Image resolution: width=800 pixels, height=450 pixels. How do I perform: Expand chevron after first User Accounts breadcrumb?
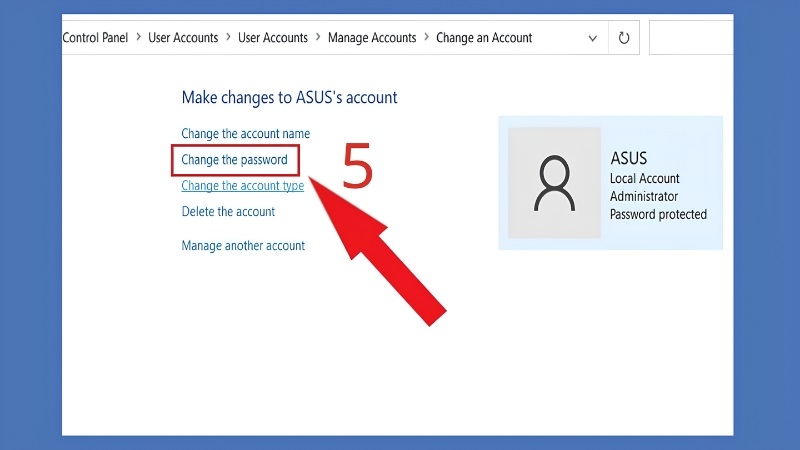pos(228,37)
